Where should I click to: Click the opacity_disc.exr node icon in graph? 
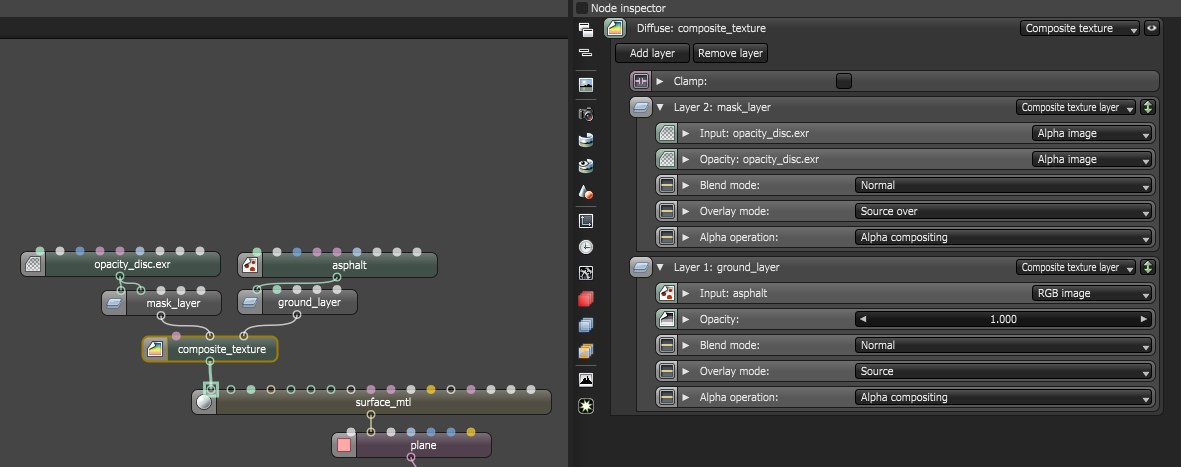tap(33, 264)
